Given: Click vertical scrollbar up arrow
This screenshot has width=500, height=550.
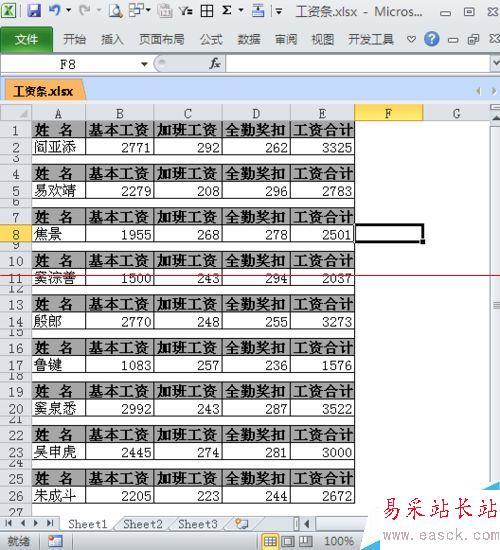Looking at the screenshot, I should 495,118.
